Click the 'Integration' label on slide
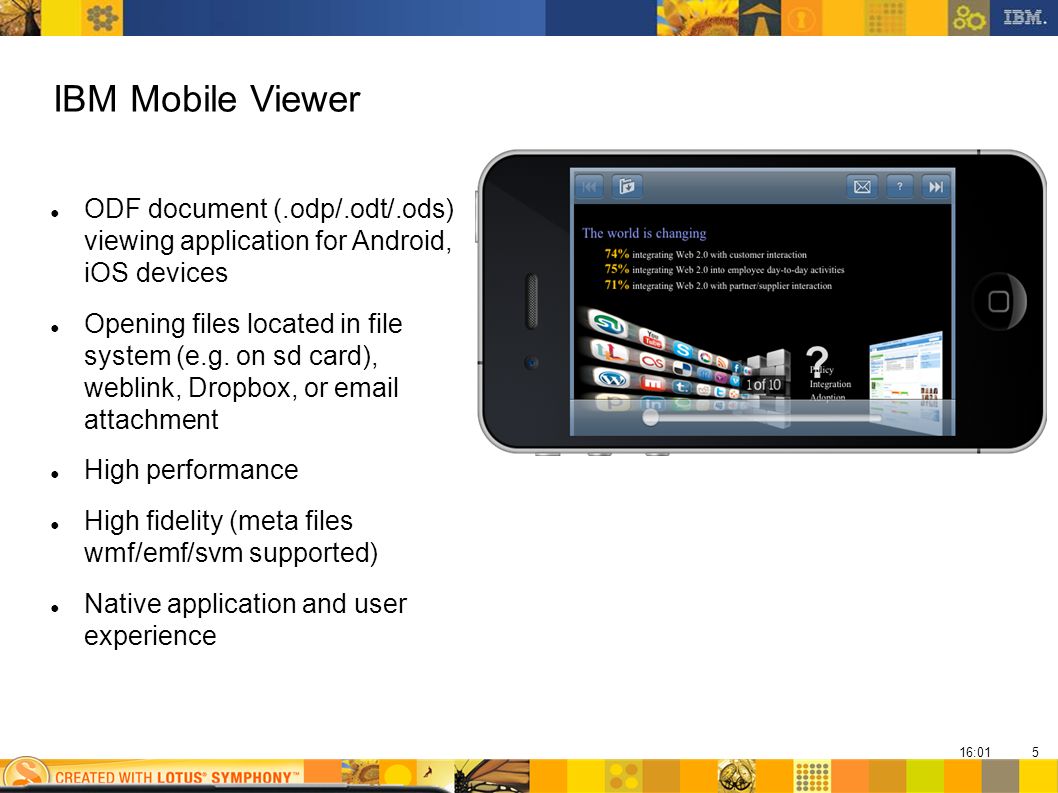The width and height of the screenshot is (1058, 793). click(x=831, y=384)
